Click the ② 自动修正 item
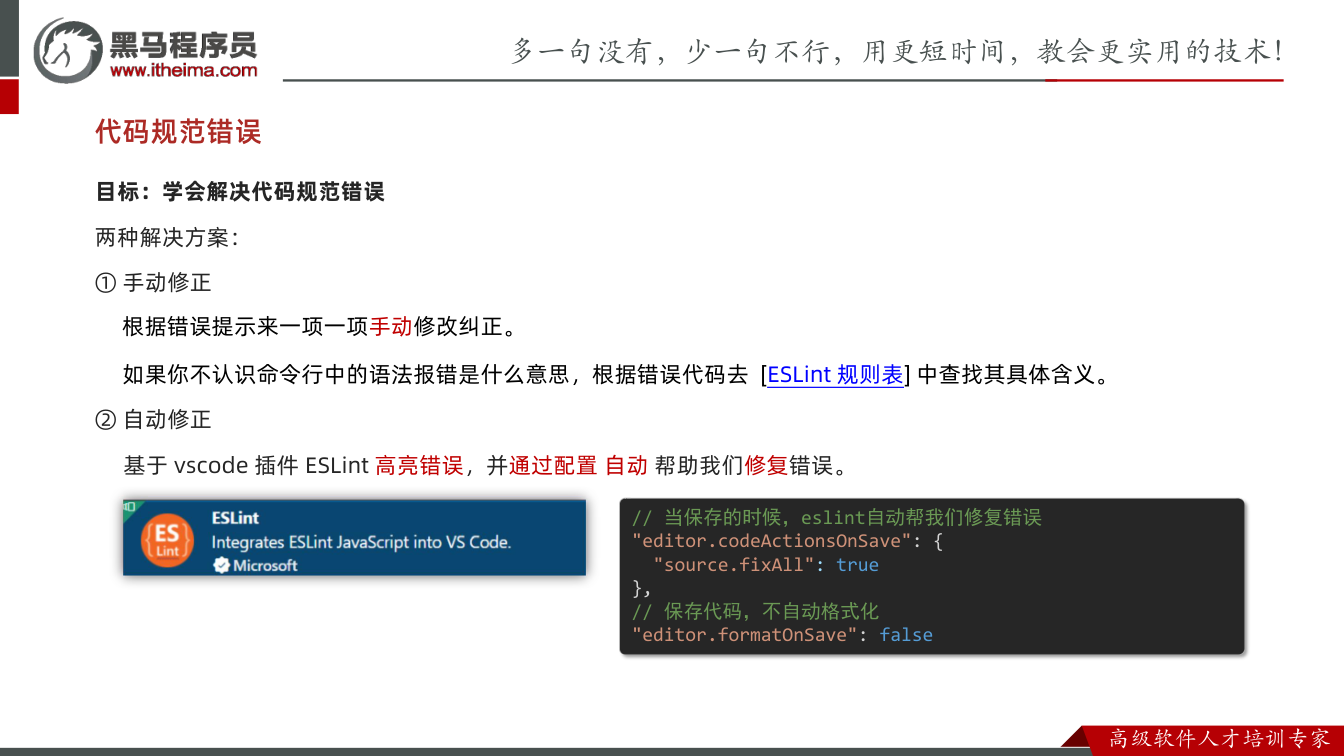1344x756 pixels. point(153,420)
